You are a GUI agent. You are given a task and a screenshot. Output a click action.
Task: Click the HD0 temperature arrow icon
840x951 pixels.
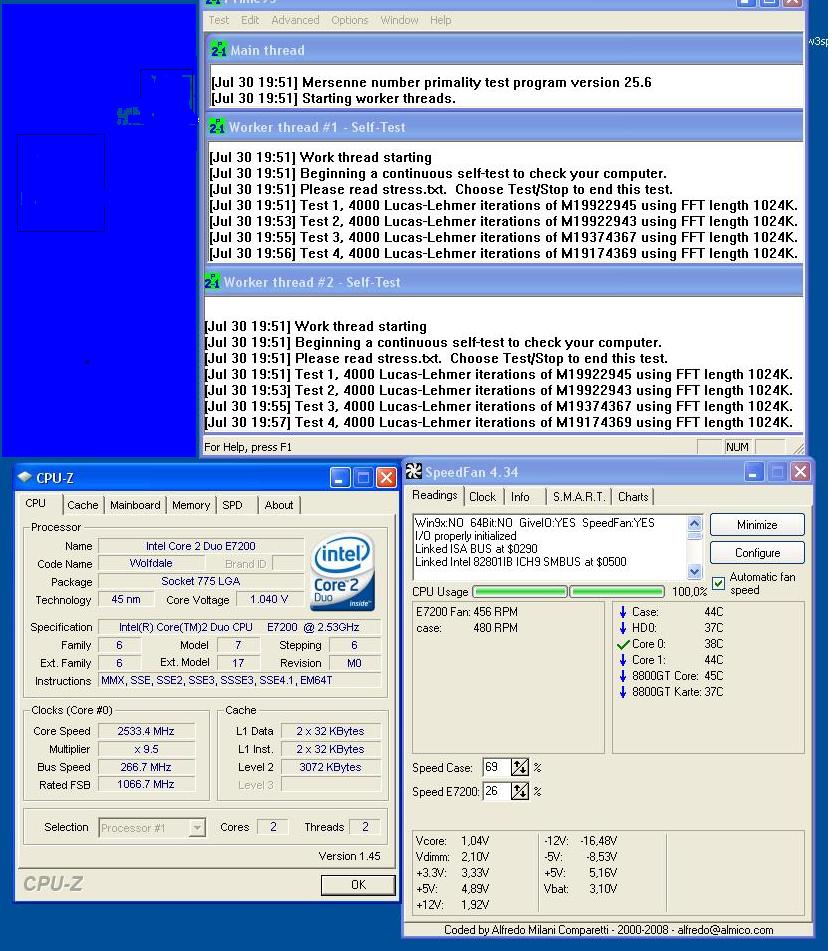[623, 628]
